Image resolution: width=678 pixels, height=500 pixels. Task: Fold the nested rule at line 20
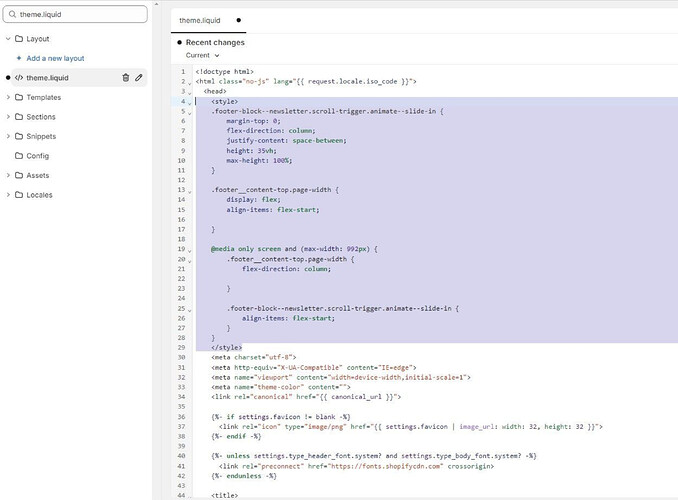(189, 260)
